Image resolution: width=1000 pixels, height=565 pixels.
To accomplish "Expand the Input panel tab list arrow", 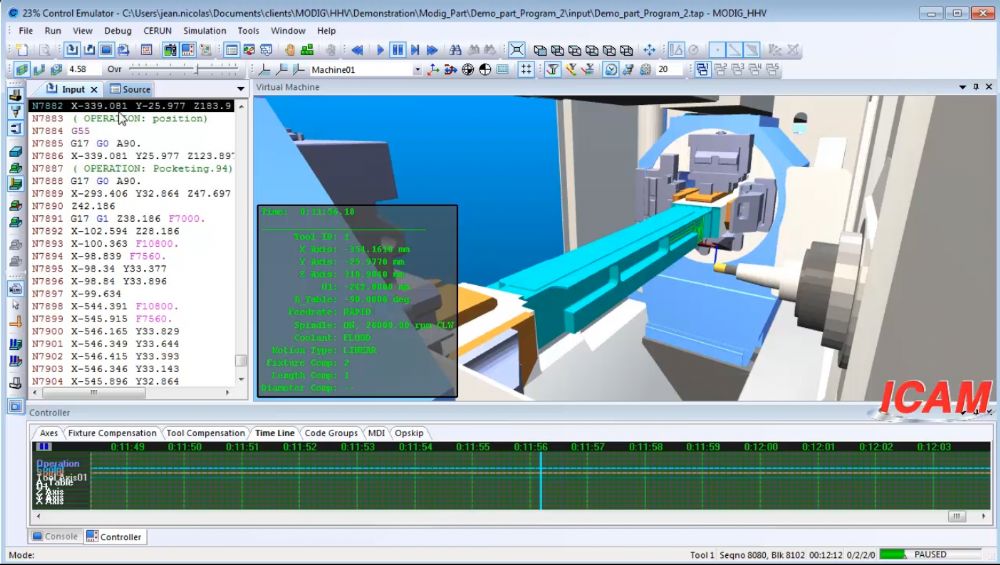I will 240,89.
